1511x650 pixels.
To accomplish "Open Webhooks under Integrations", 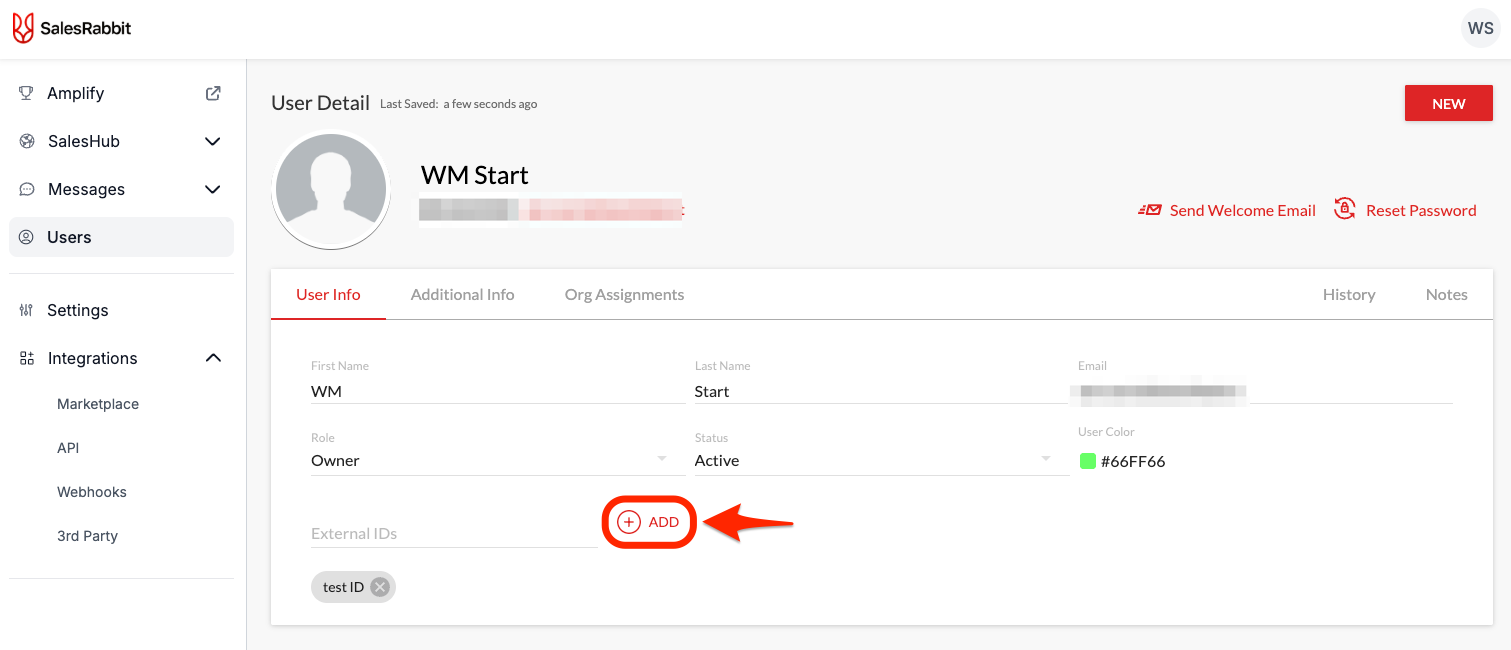I will point(92,492).
